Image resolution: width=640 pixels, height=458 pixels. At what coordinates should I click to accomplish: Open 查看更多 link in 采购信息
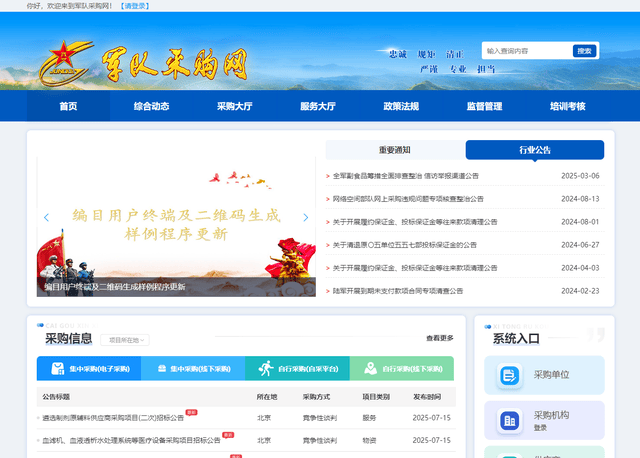pos(439,339)
